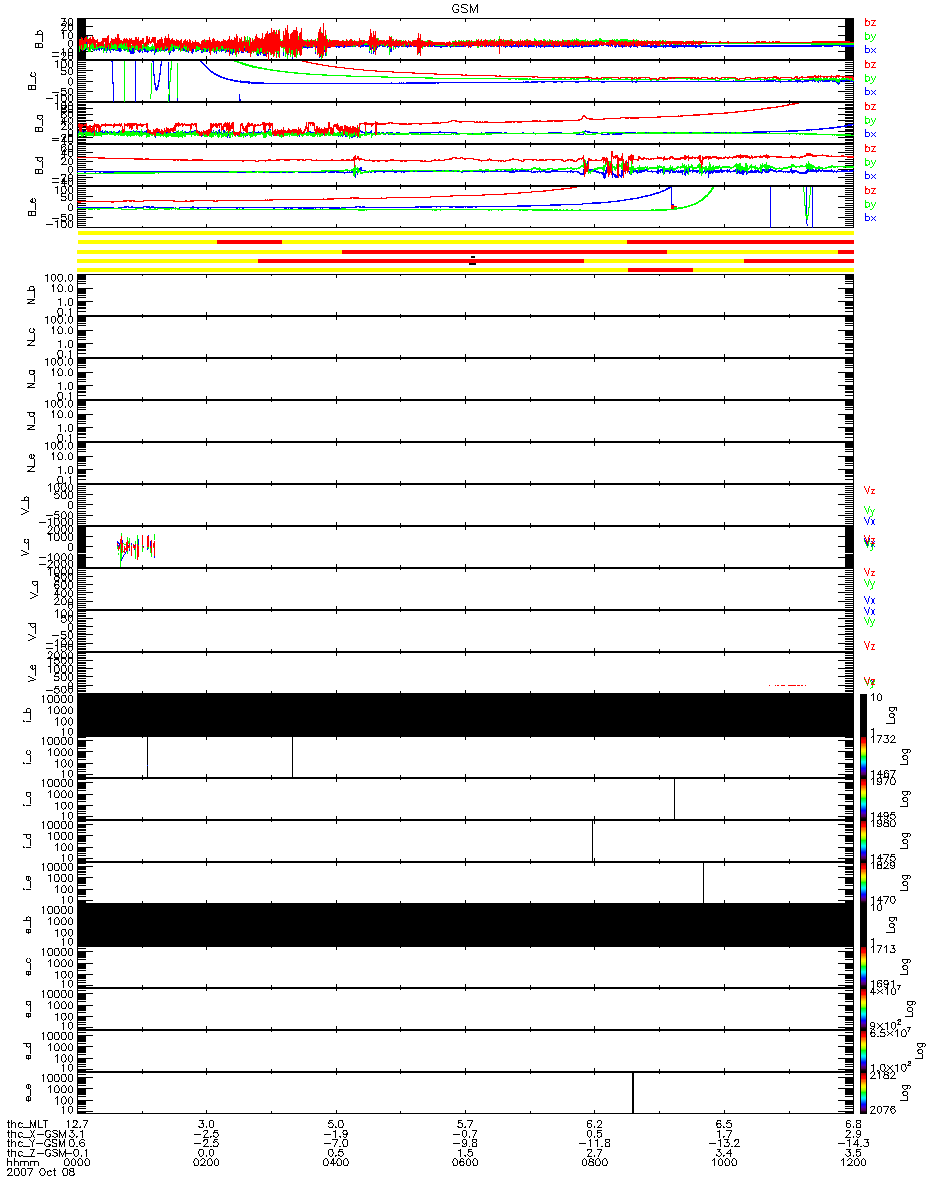This screenshot has width=930, height=1200.
Task: Click the i_b spectrogram axis label
Action: (x=29, y=715)
